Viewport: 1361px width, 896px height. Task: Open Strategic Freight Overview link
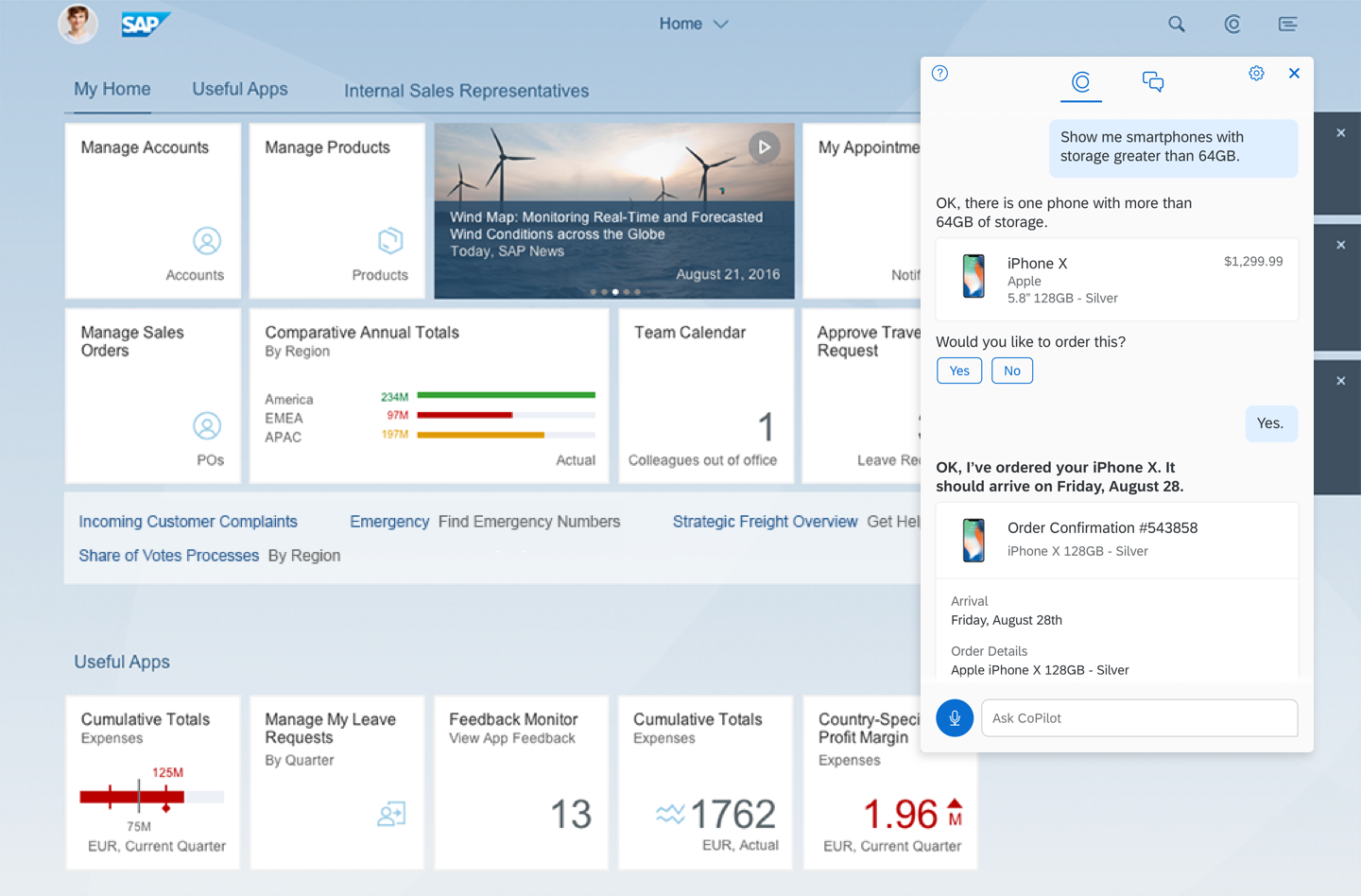[x=766, y=522]
